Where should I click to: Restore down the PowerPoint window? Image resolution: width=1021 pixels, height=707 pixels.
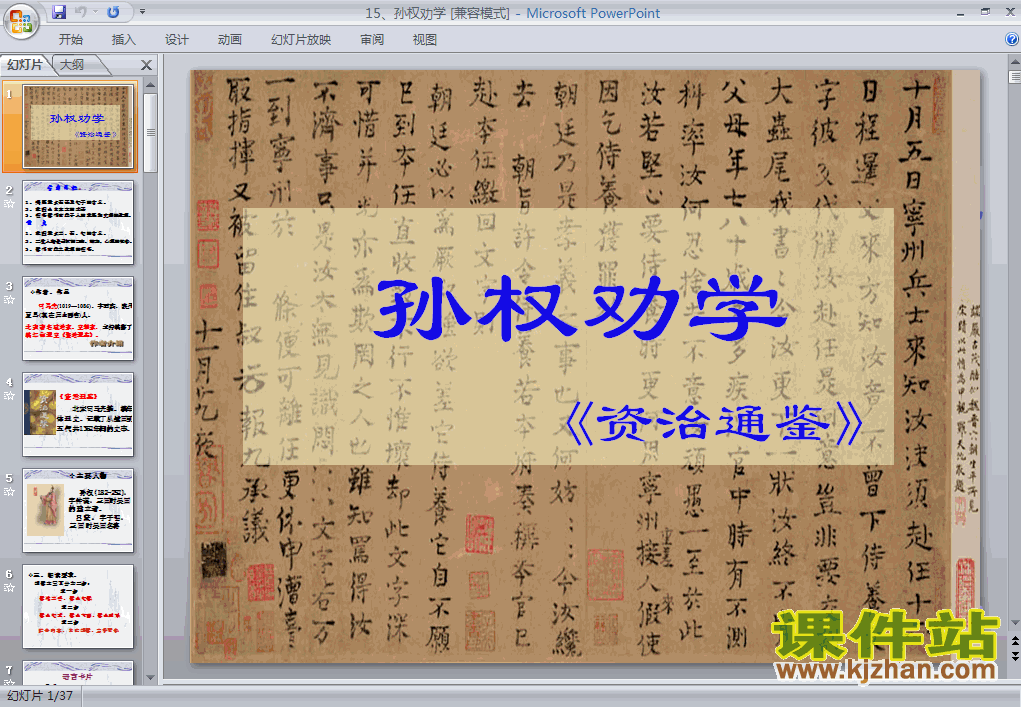point(985,12)
